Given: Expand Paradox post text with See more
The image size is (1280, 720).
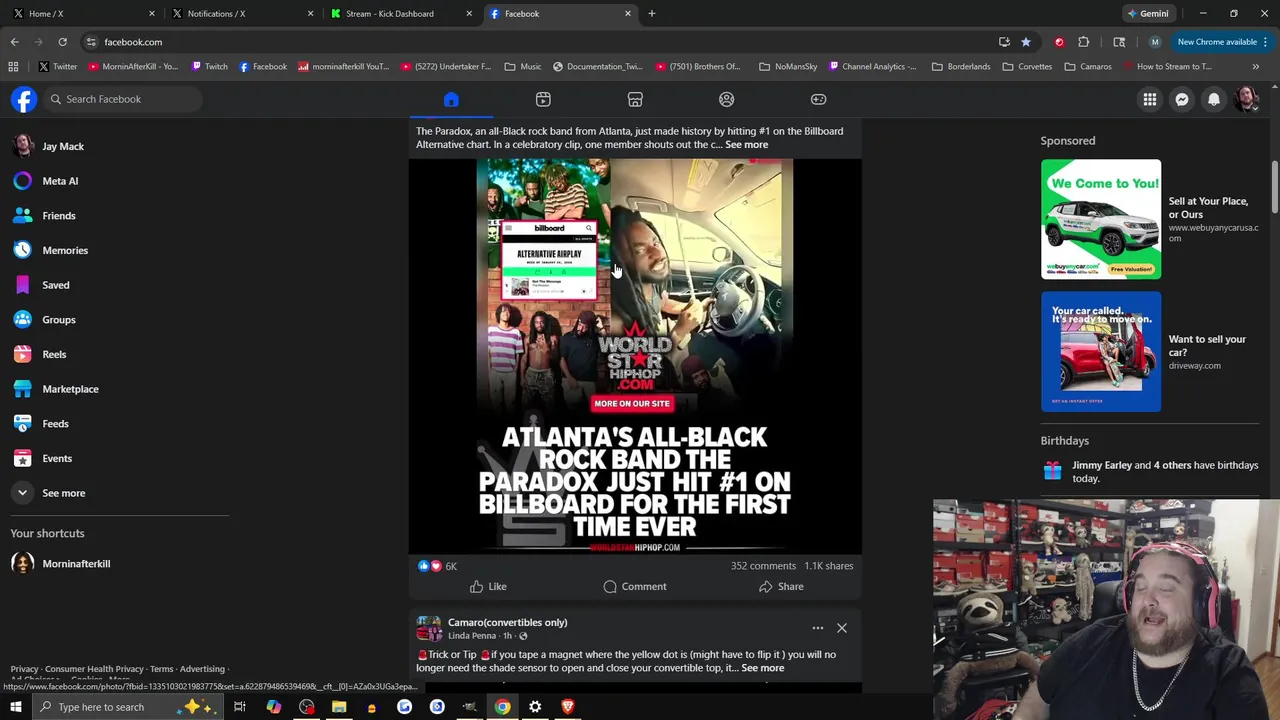Looking at the screenshot, I should point(747,145).
